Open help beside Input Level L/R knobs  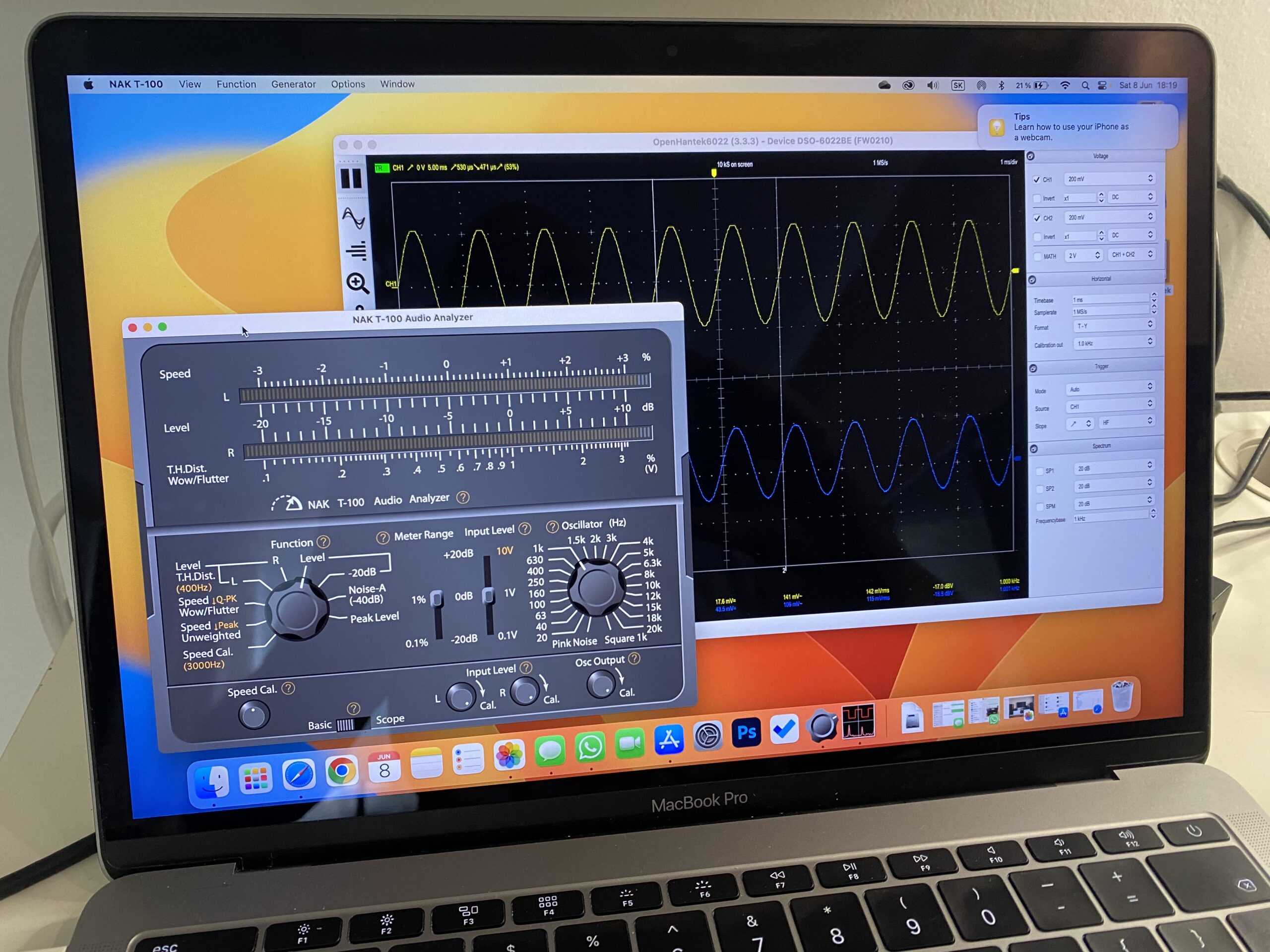525,667
